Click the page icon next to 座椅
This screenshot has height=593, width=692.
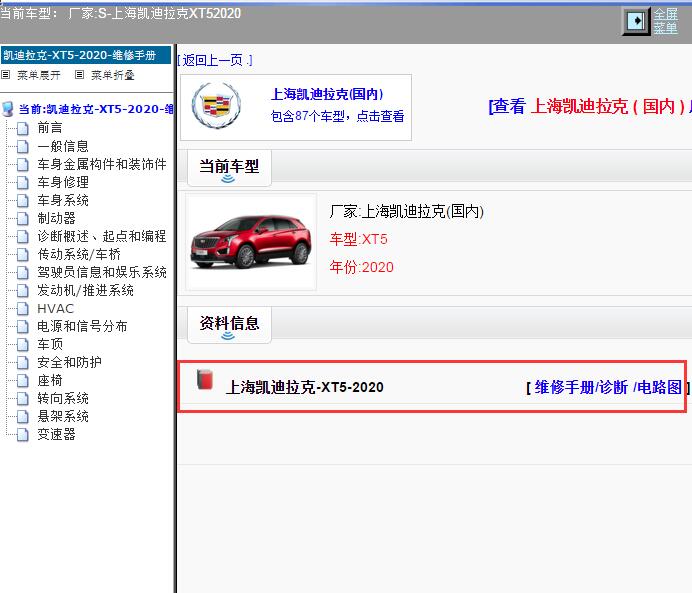(23, 381)
